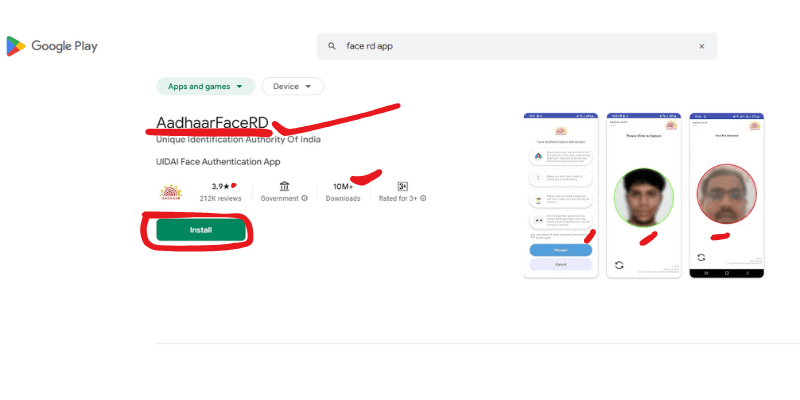Click 'Unique Identification Authority Of India' developer name
Image resolution: width=800 pixels, height=400 pixels.
pyautogui.click(x=238, y=139)
